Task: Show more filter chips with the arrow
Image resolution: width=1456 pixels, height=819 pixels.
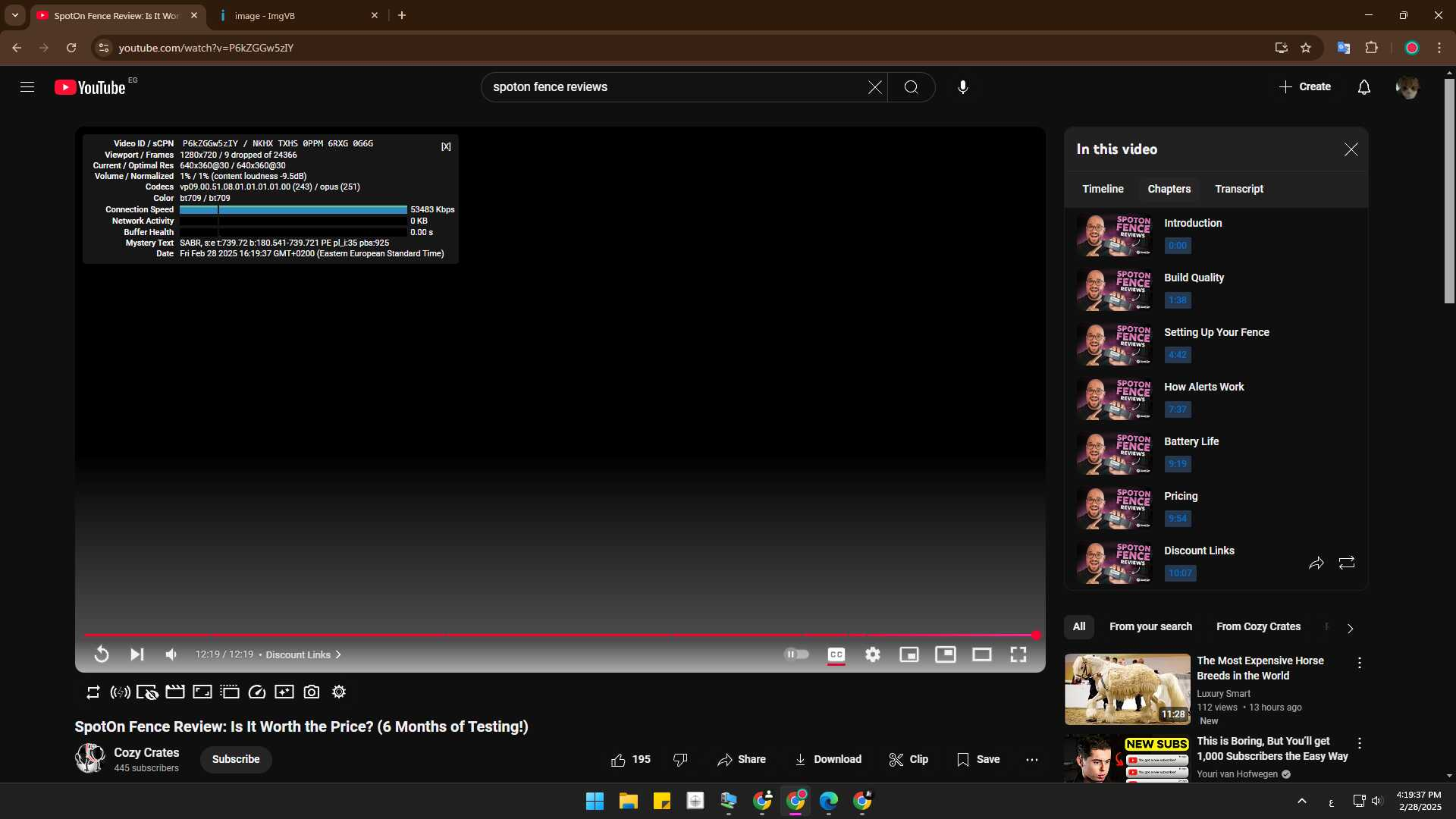Action: [1350, 628]
